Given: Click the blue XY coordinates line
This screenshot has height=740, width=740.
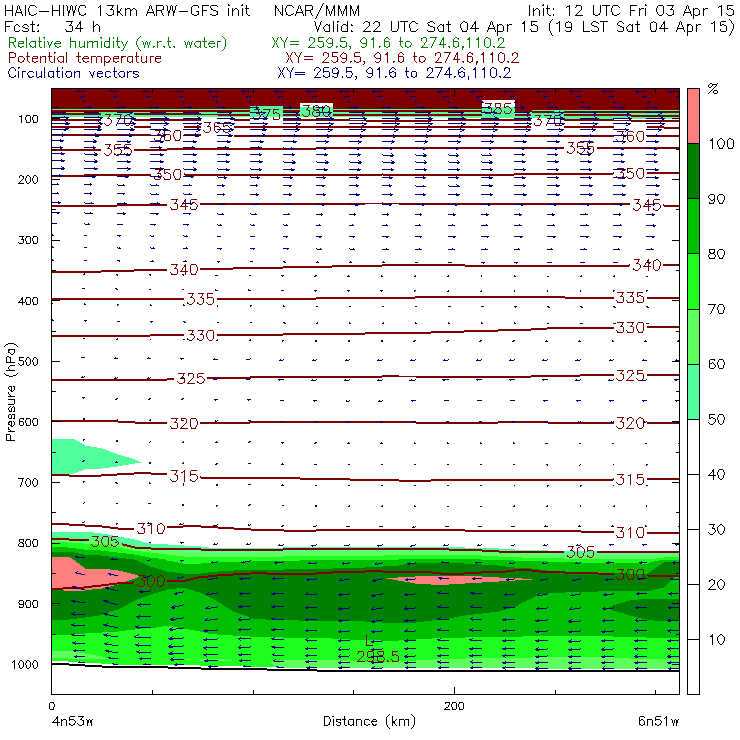Looking at the screenshot, I should pos(394,73).
